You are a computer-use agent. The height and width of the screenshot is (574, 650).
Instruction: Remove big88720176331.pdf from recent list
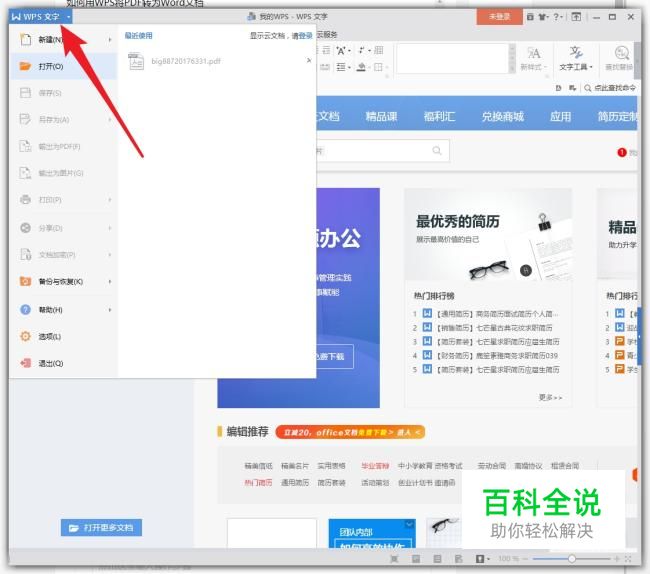coord(309,61)
